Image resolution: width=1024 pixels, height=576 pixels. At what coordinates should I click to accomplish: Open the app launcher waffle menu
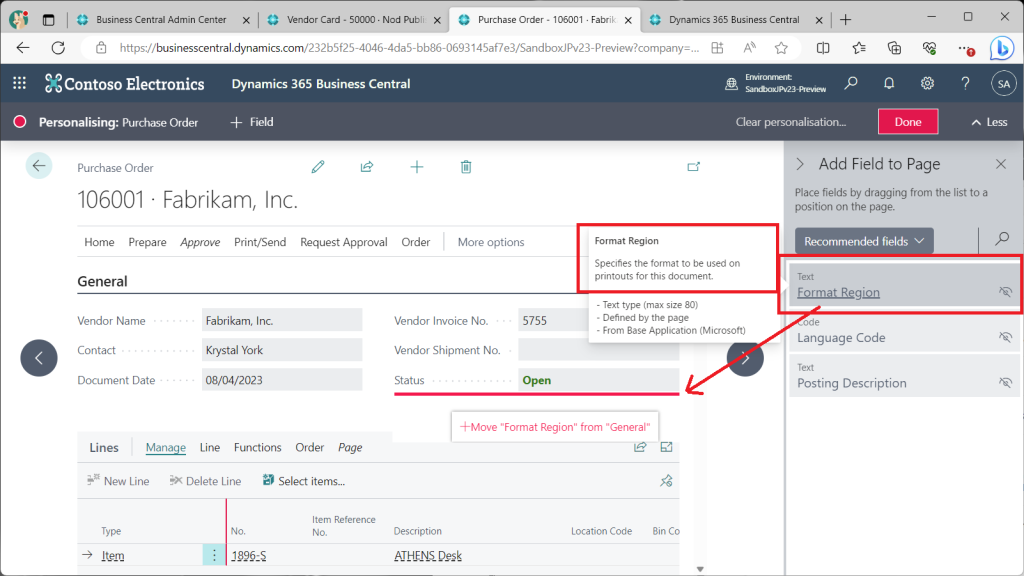20,83
